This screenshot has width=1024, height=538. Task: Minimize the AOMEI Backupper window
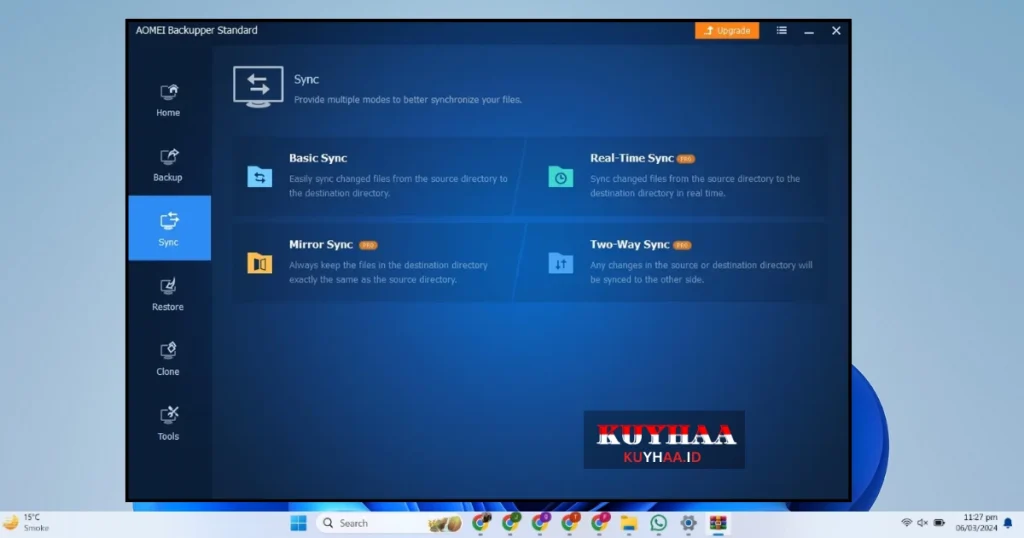point(808,31)
